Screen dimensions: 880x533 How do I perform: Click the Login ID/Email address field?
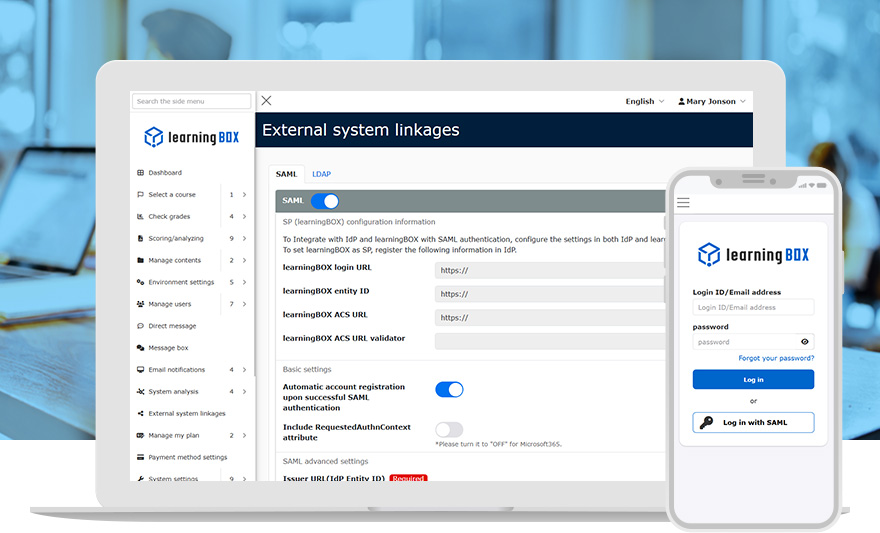[x=753, y=308]
